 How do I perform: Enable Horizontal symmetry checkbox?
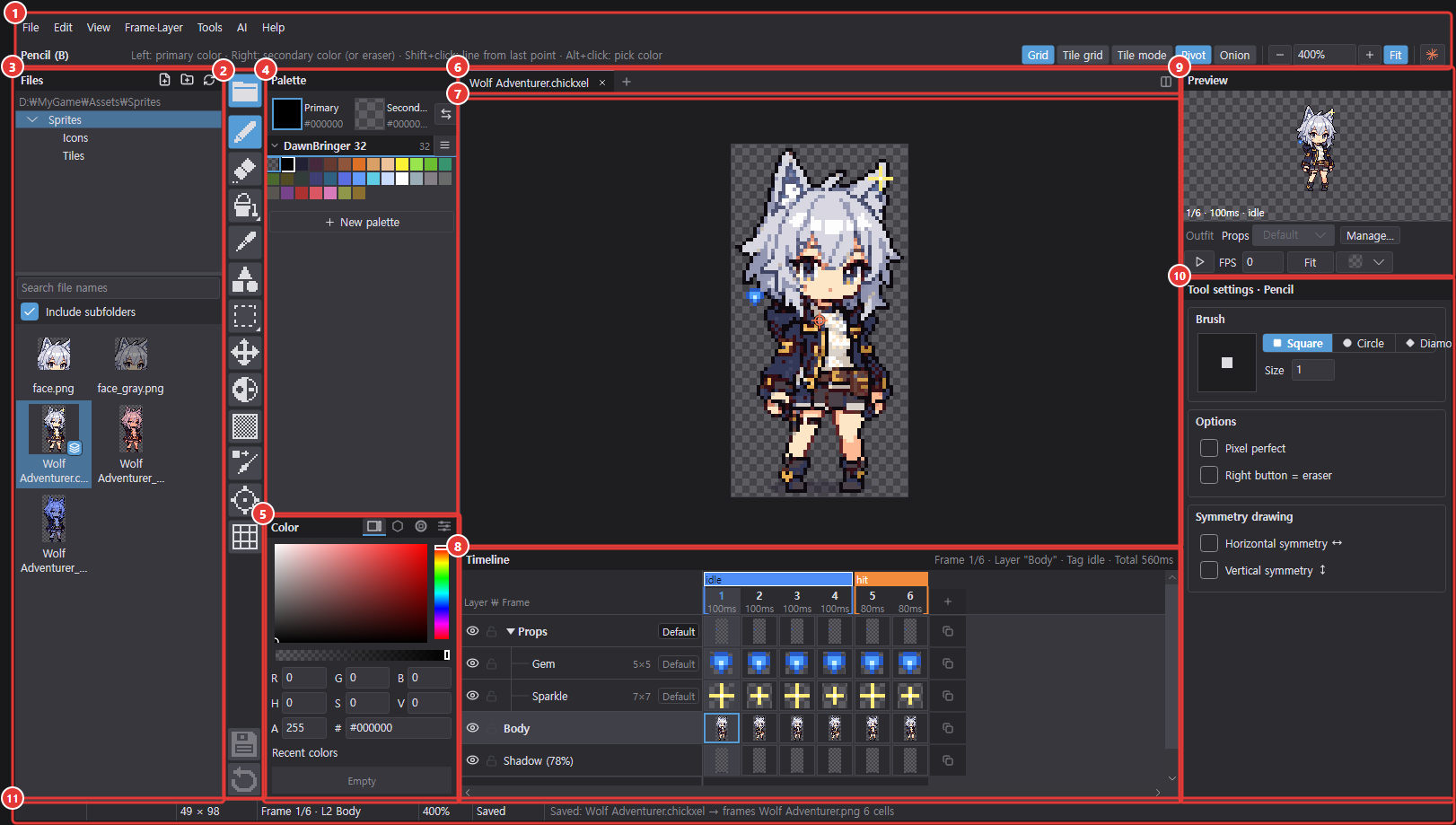(x=1209, y=543)
